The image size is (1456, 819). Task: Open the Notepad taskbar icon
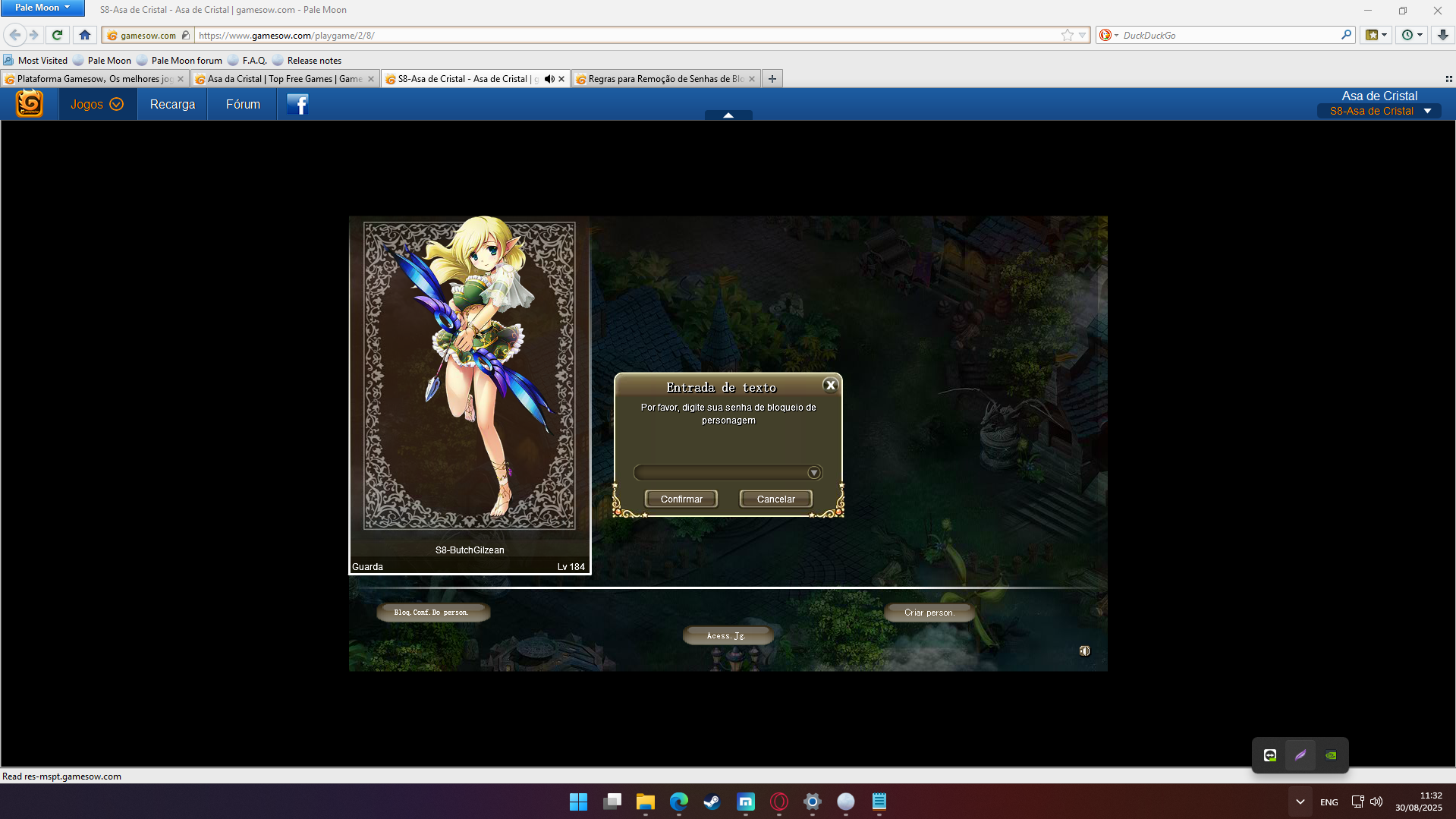click(879, 802)
